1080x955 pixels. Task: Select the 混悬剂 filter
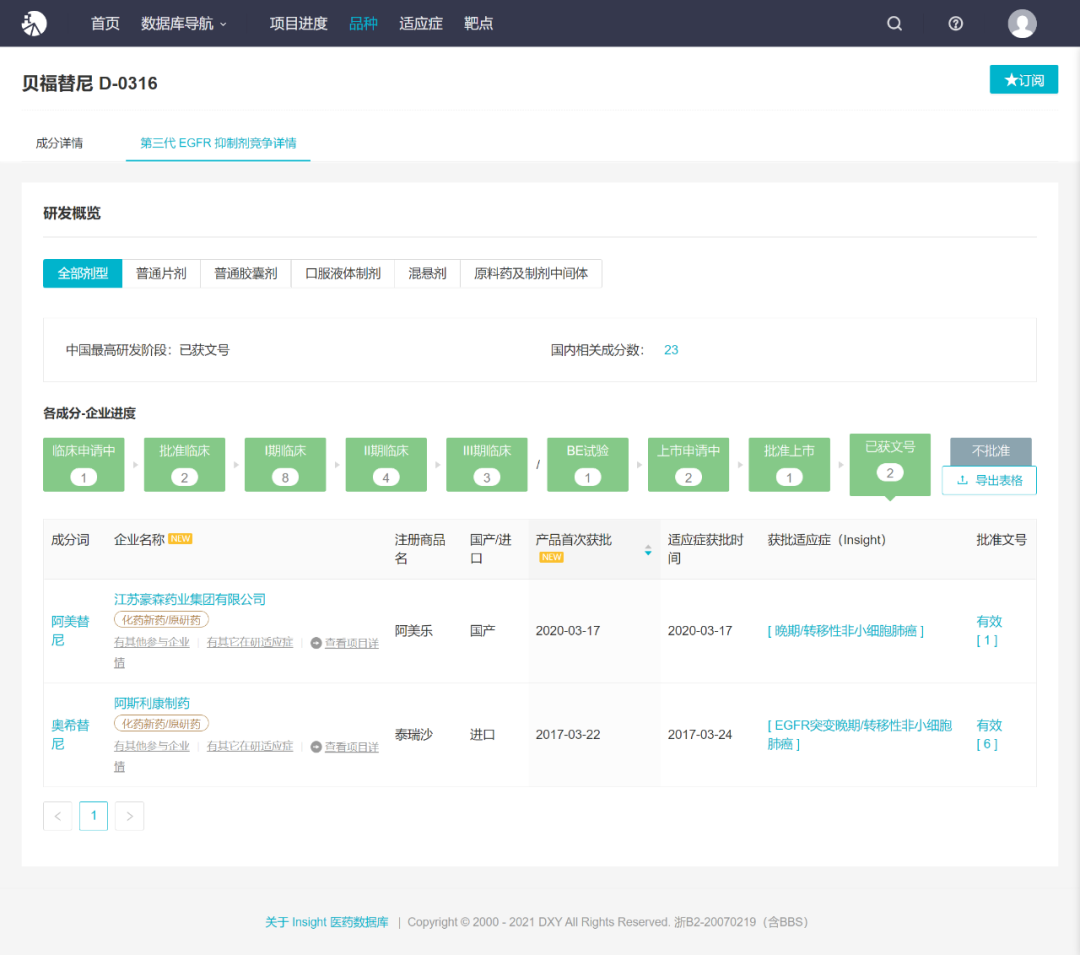coord(428,273)
